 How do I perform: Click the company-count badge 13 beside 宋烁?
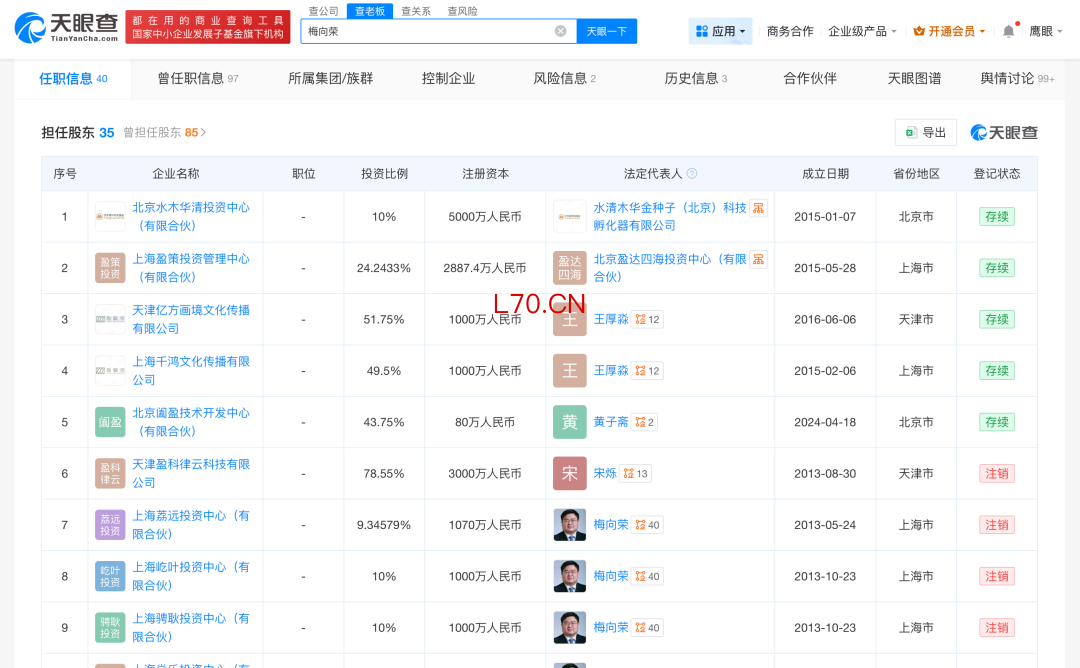636,474
